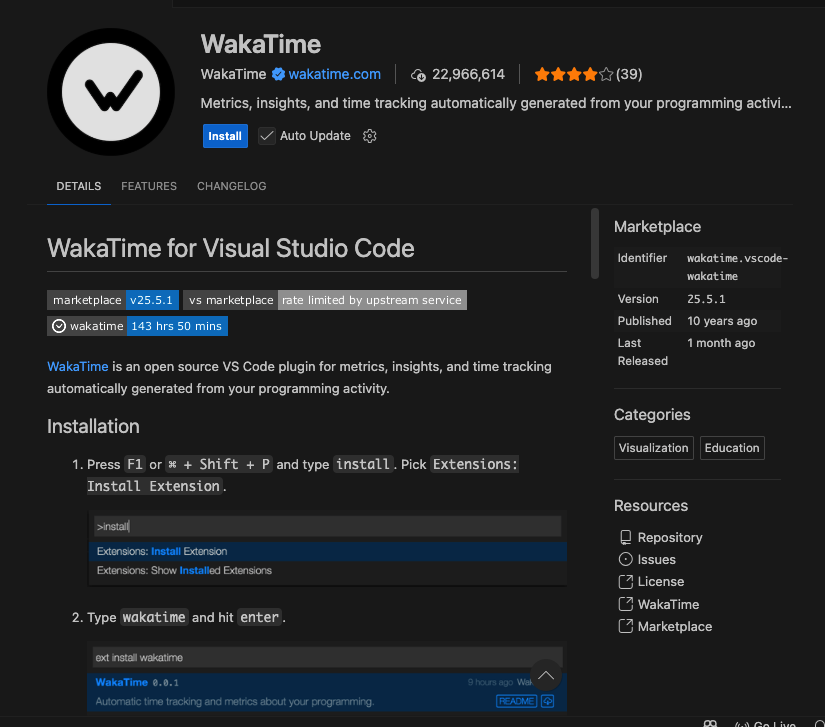Click the accounts icon in the status bar
The height and width of the screenshot is (727, 825).
coord(710,722)
